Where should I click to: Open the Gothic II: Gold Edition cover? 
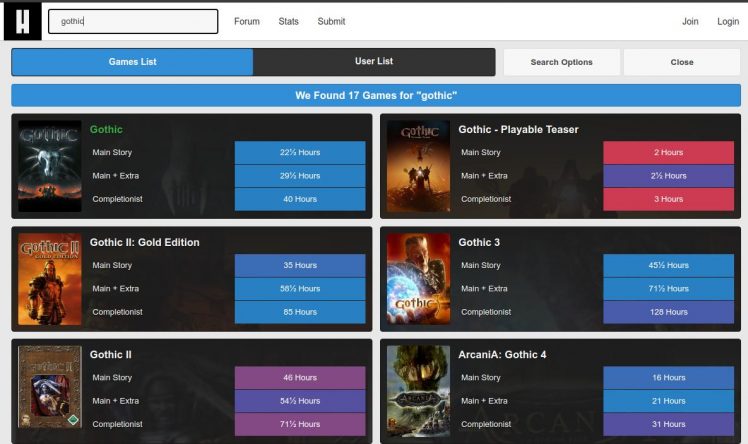[x=49, y=278]
